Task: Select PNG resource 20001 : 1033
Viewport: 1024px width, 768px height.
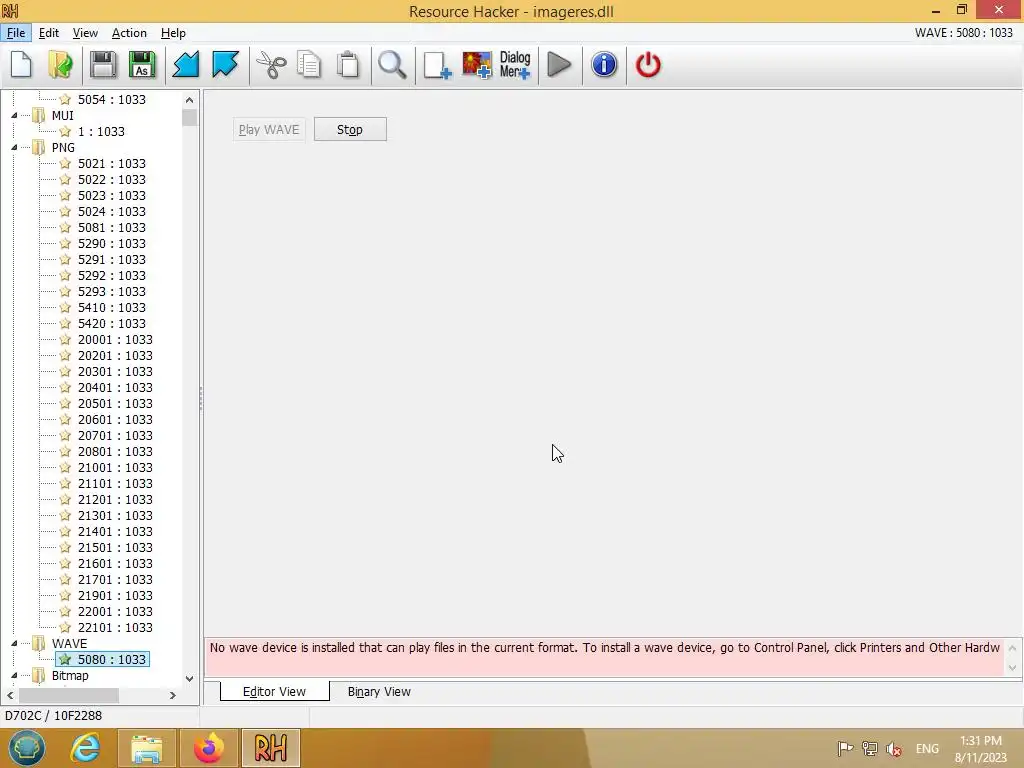Action: [x=115, y=340]
